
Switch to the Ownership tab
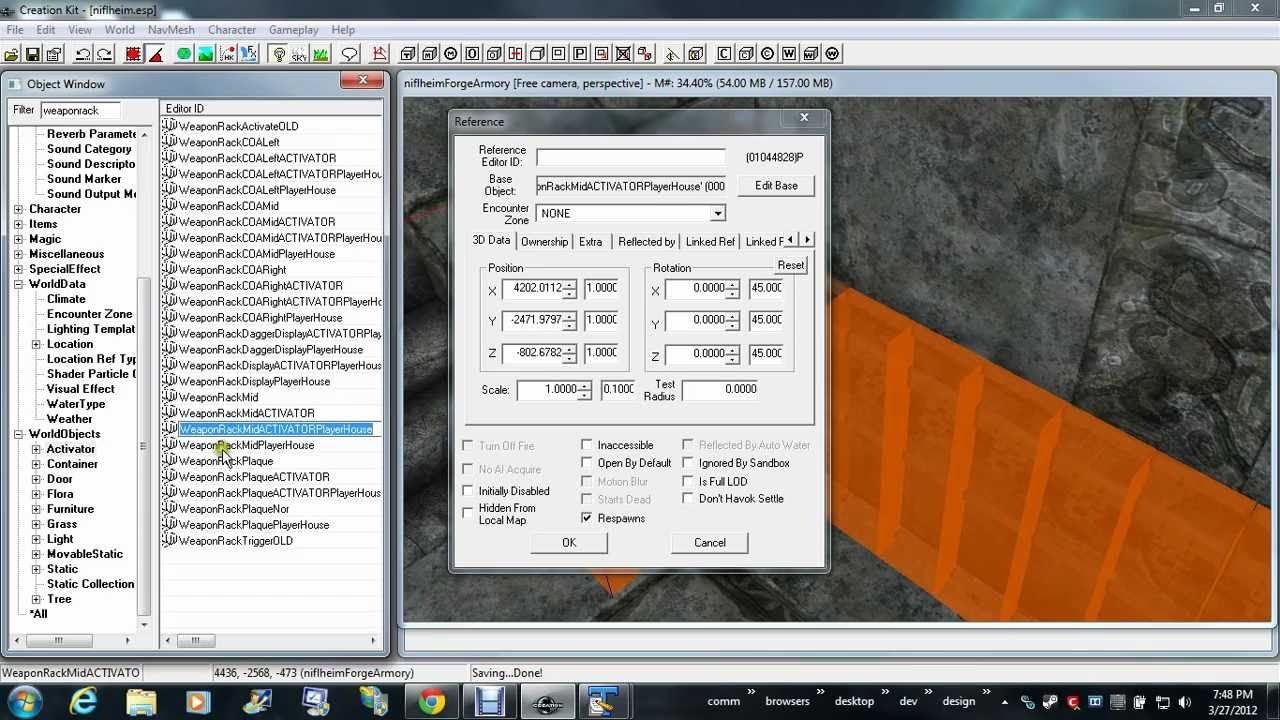click(x=544, y=242)
